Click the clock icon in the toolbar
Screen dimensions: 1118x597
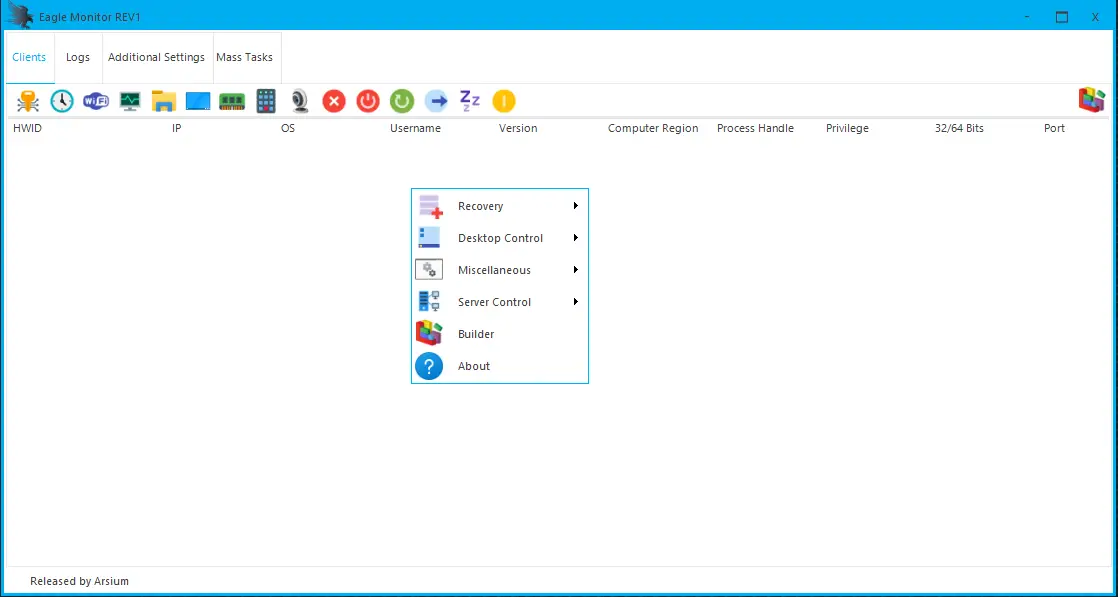point(62,101)
